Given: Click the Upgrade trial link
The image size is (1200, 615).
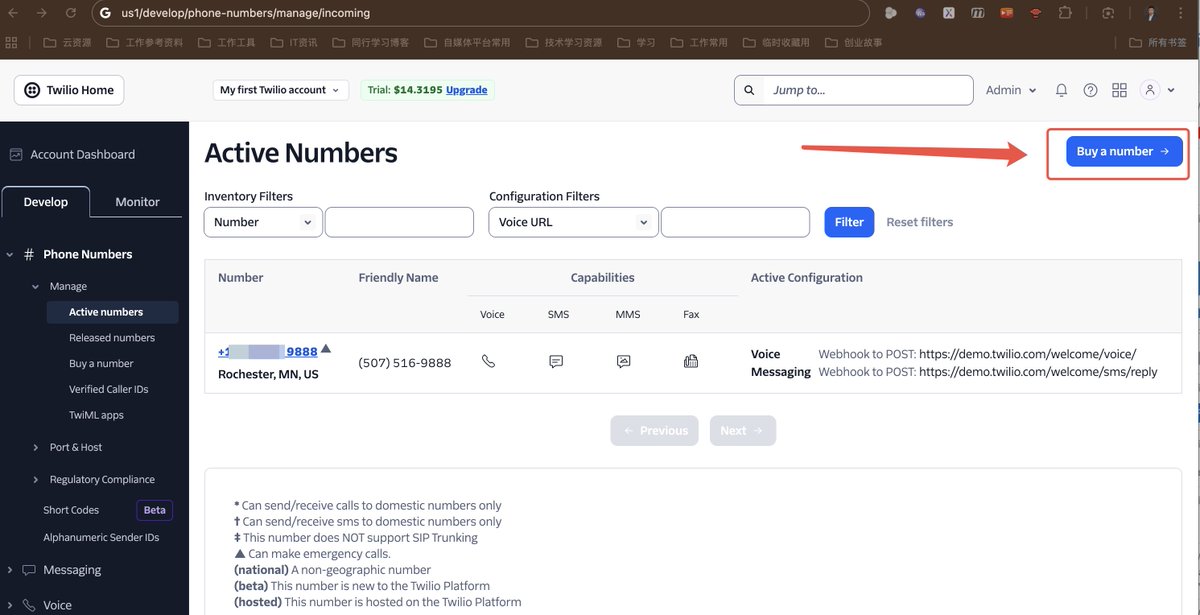Looking at the screenshot, I should click(466, 90).
